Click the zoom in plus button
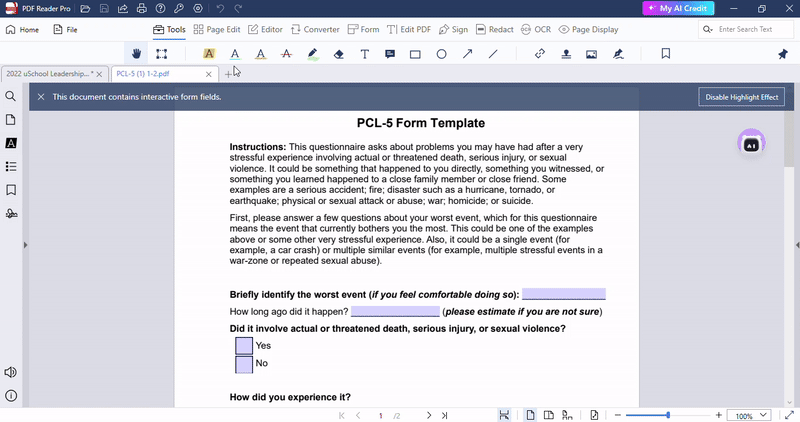Viewport: 800px width, 422px height. tap(718, 415)
